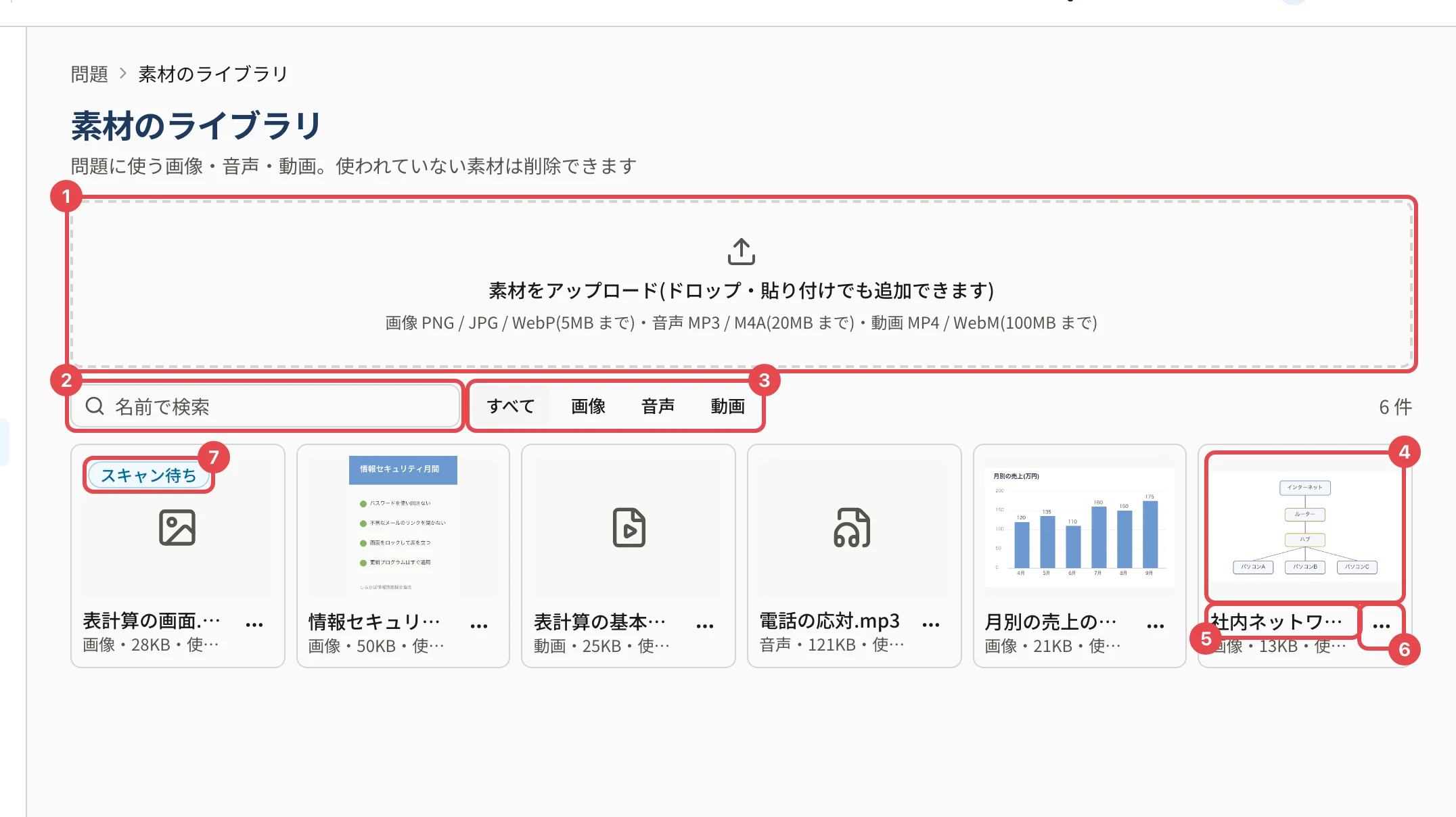Click the 表計算の画面.… file name

(x=152, y=621)
